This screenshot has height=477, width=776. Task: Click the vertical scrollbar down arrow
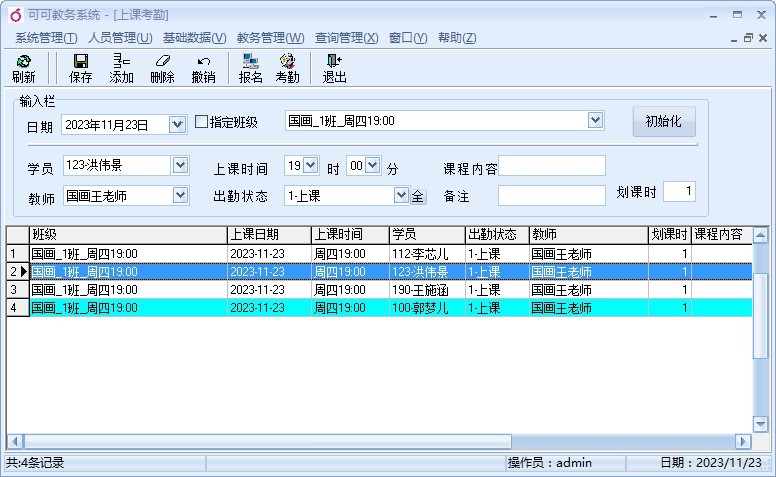[760, 424]
